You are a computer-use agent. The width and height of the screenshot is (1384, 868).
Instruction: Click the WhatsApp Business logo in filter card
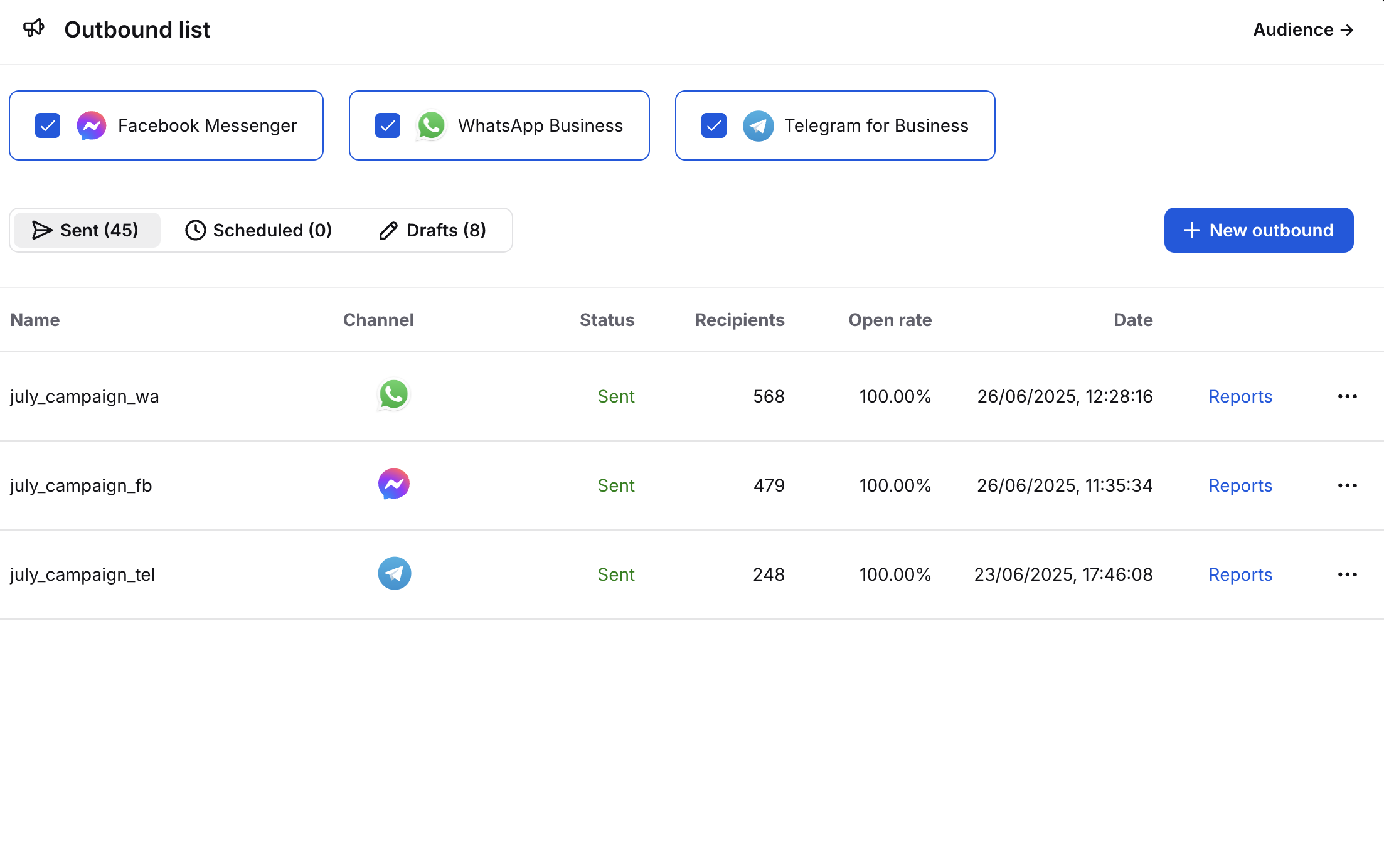tap(431, 125)
